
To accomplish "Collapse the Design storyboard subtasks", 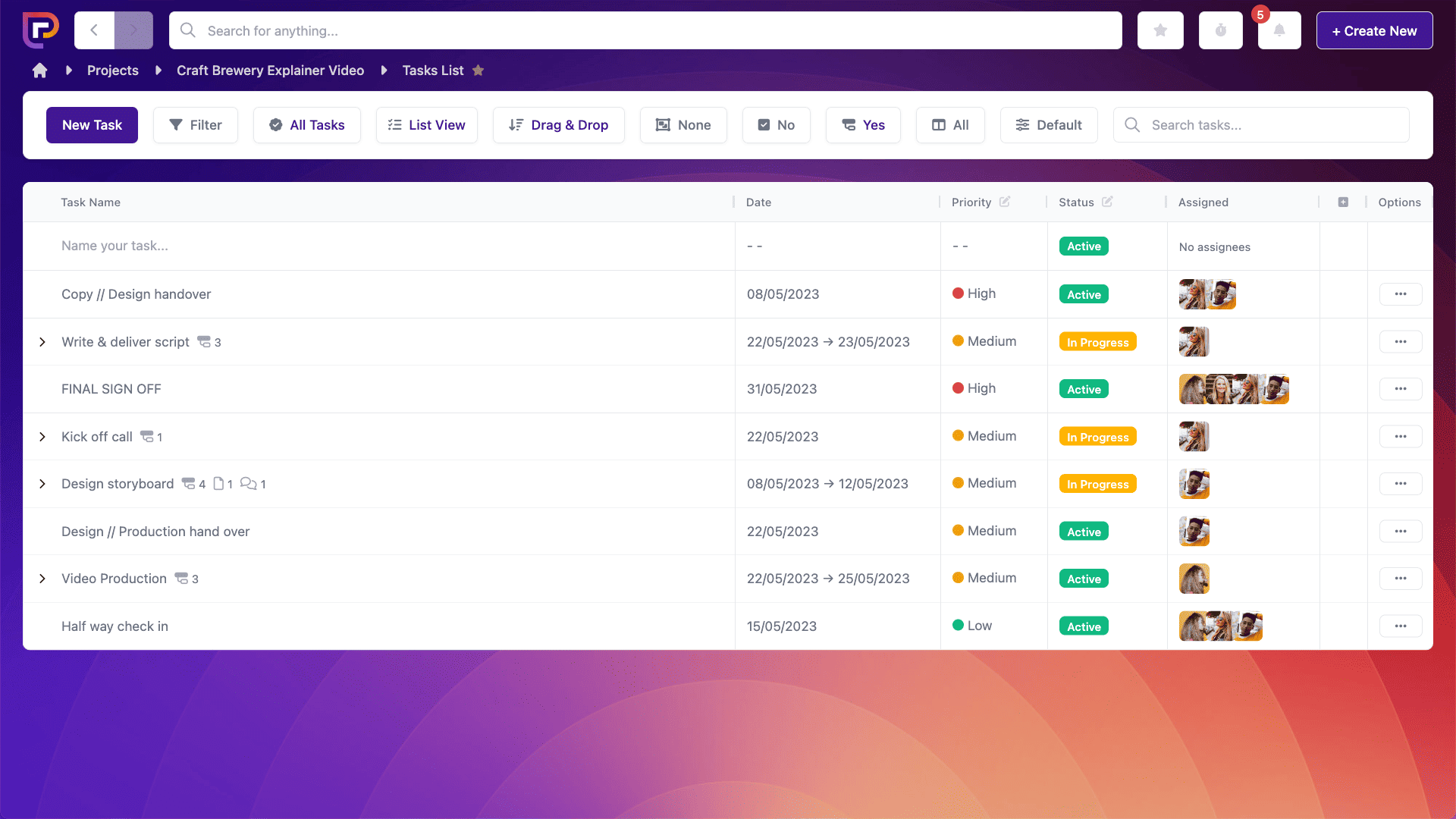I will click(x=42, y=484).
